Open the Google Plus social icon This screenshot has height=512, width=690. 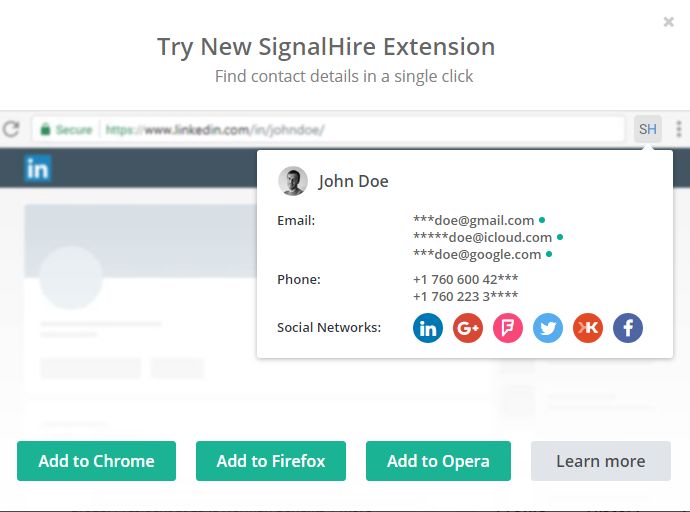pos(468,328)
